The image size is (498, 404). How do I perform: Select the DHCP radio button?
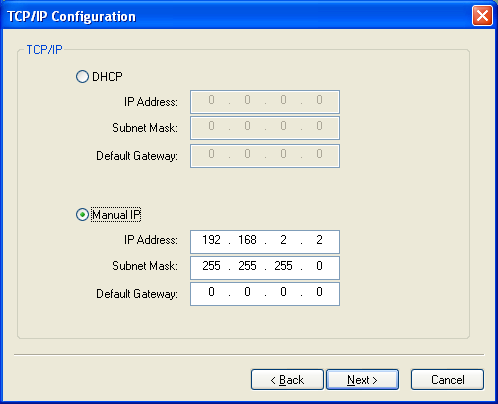click(82, 77)
